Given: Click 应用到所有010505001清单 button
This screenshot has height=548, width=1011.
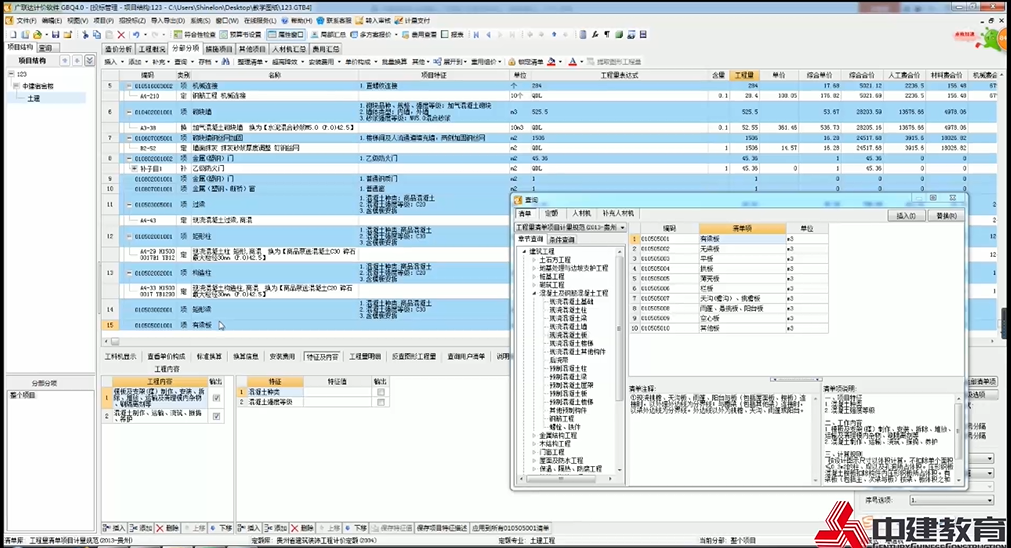Looking at the screenshot, I should pos(511,528).
